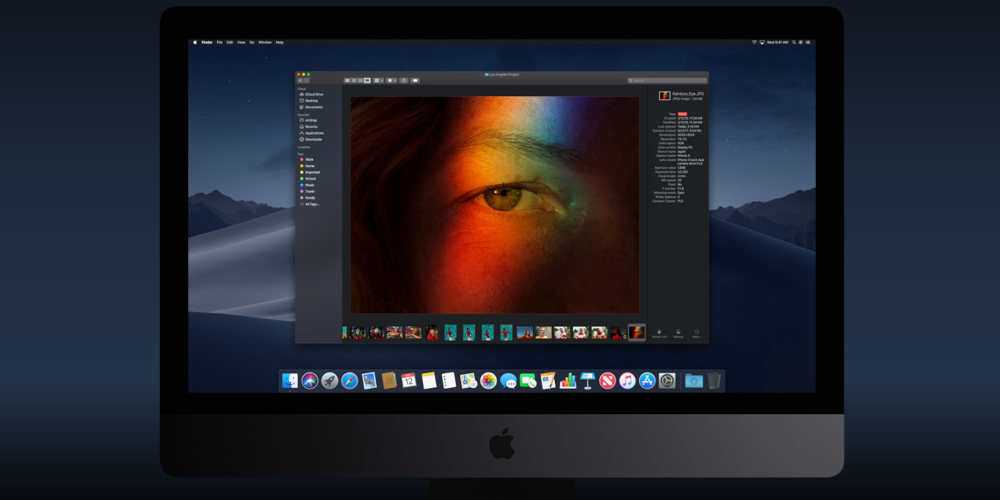Click the Share button in Finder toolbar
1000x500 pixels.
pyautogui.click(x=404, y=80)
